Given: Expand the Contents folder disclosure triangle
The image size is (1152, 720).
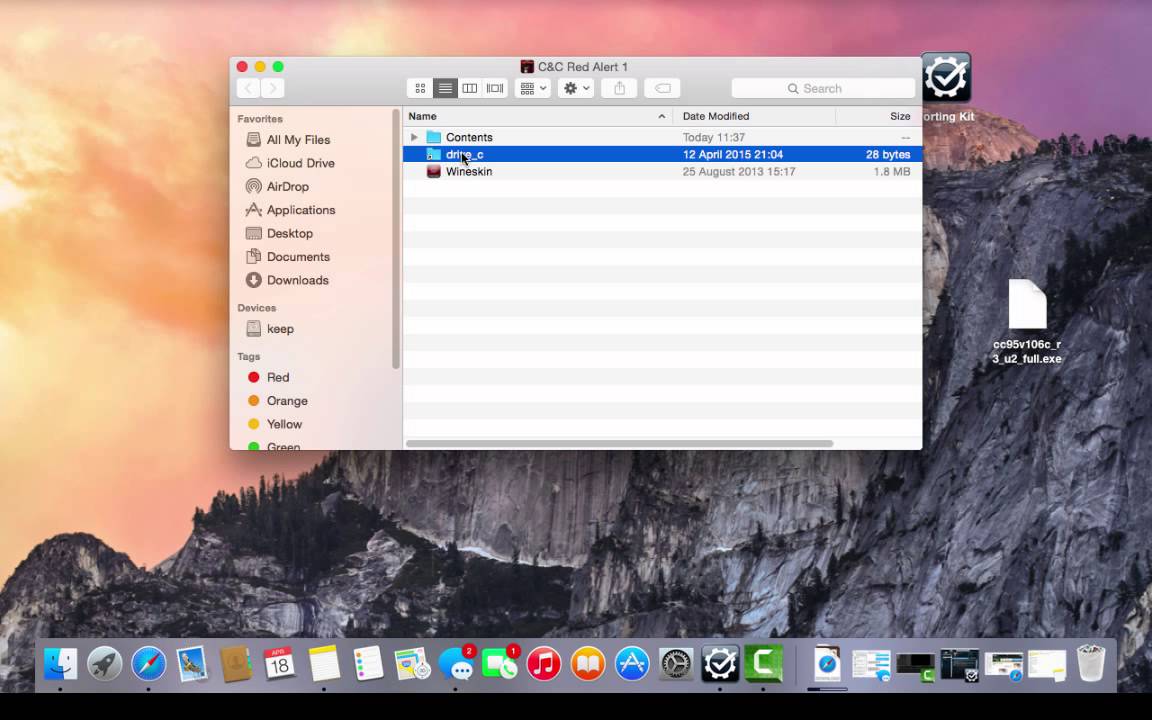Looking at the screenshot, I should 414,137.
